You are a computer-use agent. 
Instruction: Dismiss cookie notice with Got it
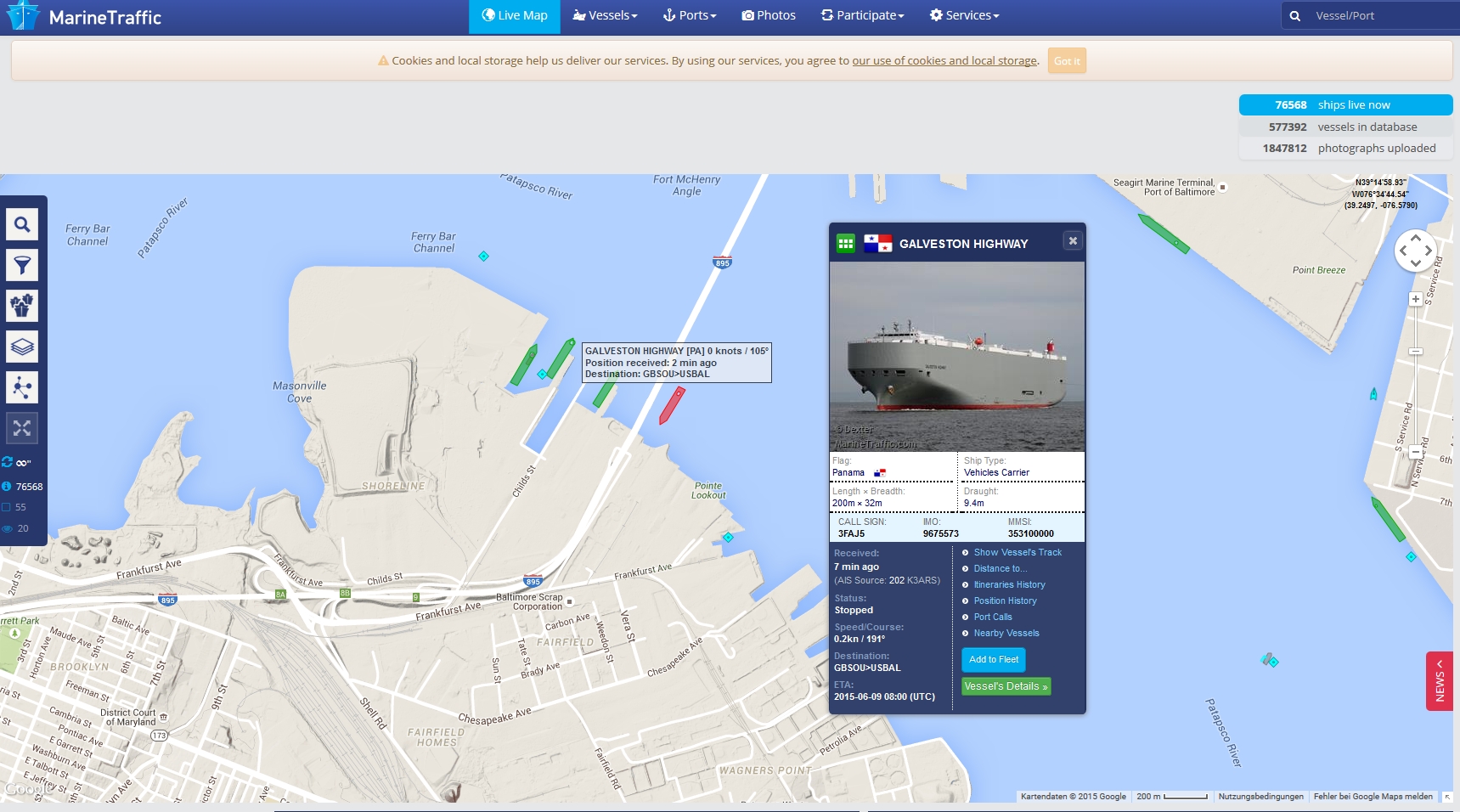(x=1067, y=61)
